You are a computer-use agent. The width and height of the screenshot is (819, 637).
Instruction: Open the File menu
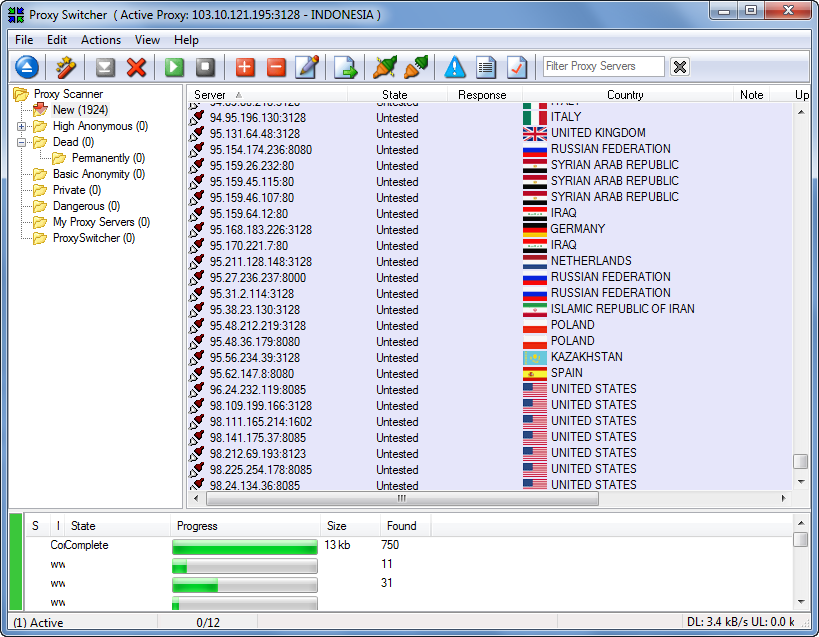click(24, 40)
